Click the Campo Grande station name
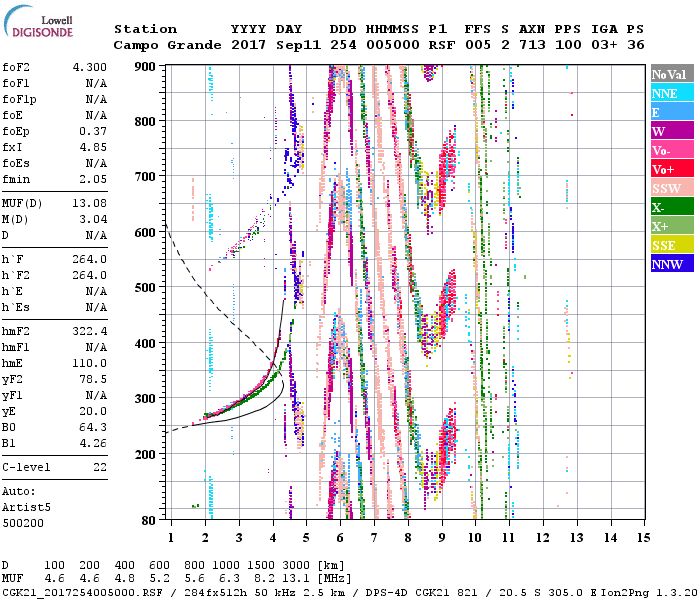Screen dimensions: 700x600 click(x=167, y=45)
